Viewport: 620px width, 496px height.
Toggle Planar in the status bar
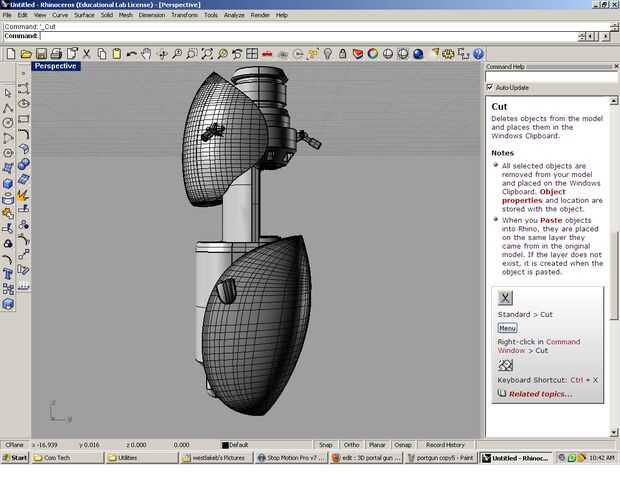click(x=377, y=445)
